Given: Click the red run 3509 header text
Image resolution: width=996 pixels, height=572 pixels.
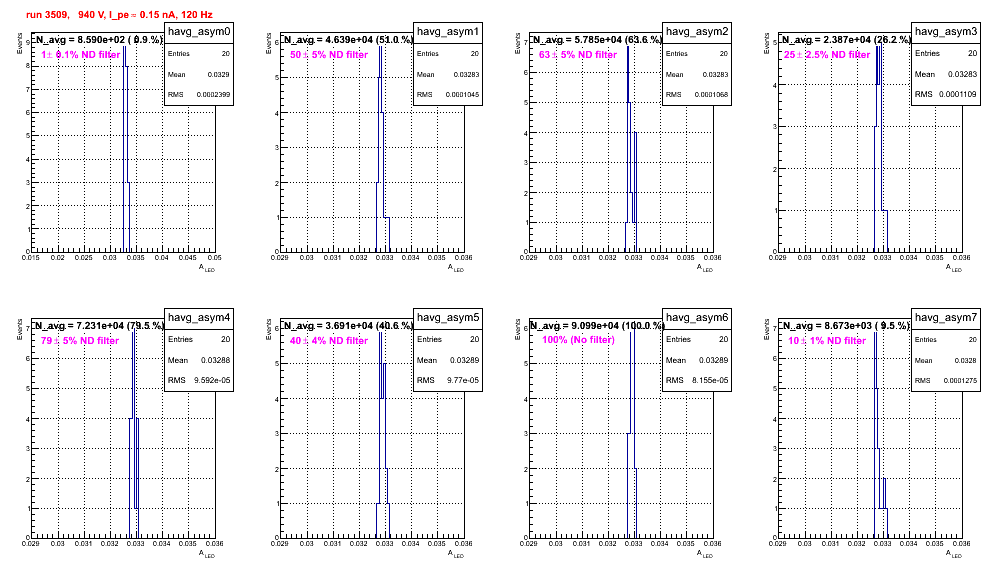Looking at the screenshot, I should pyautogui.click(x=119, y=15).
